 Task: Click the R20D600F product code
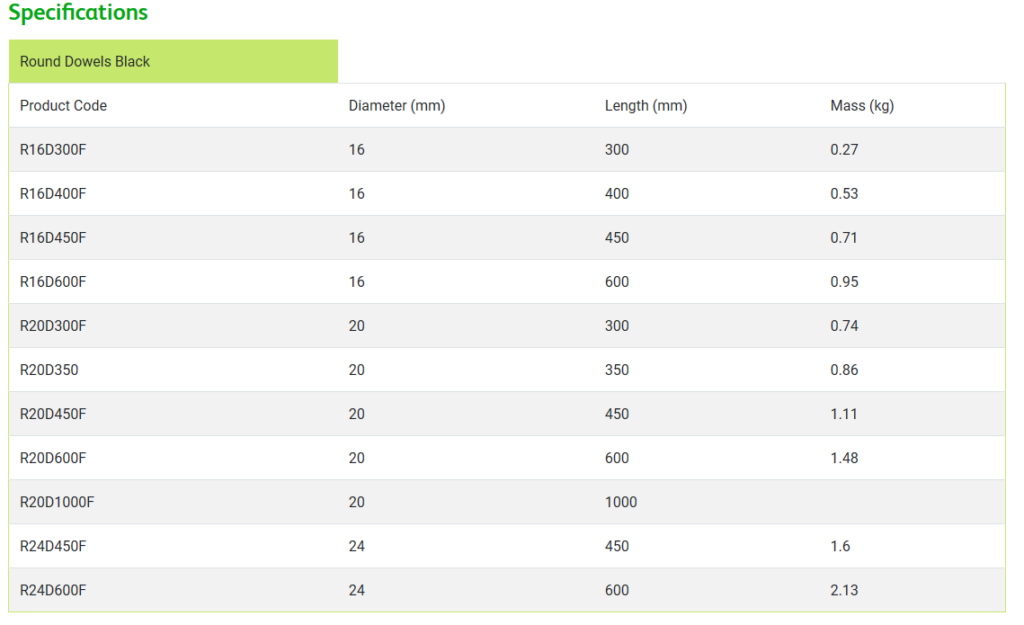click(x=53, y=458)
